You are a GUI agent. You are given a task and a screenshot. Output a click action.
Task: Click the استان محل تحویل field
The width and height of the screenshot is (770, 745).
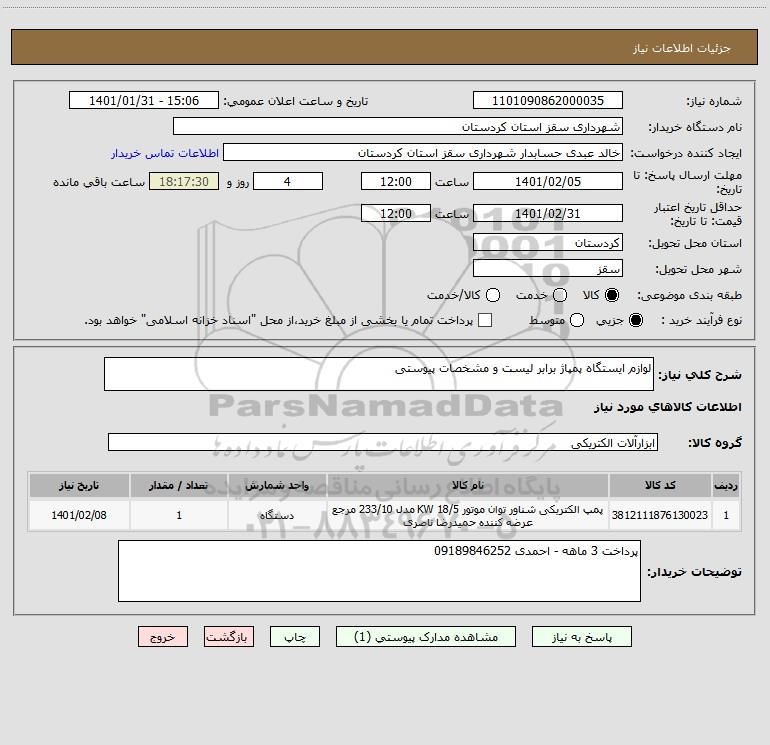point(548,243)
